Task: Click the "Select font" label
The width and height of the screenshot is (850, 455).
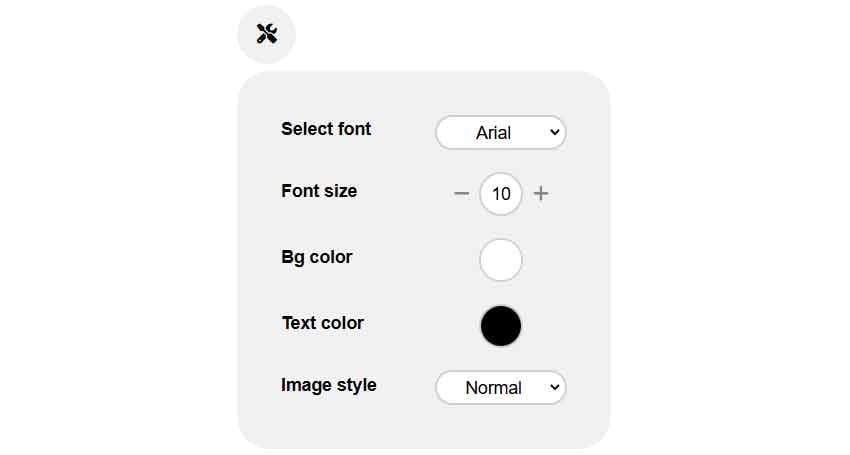Action: (x=326, y=129)
